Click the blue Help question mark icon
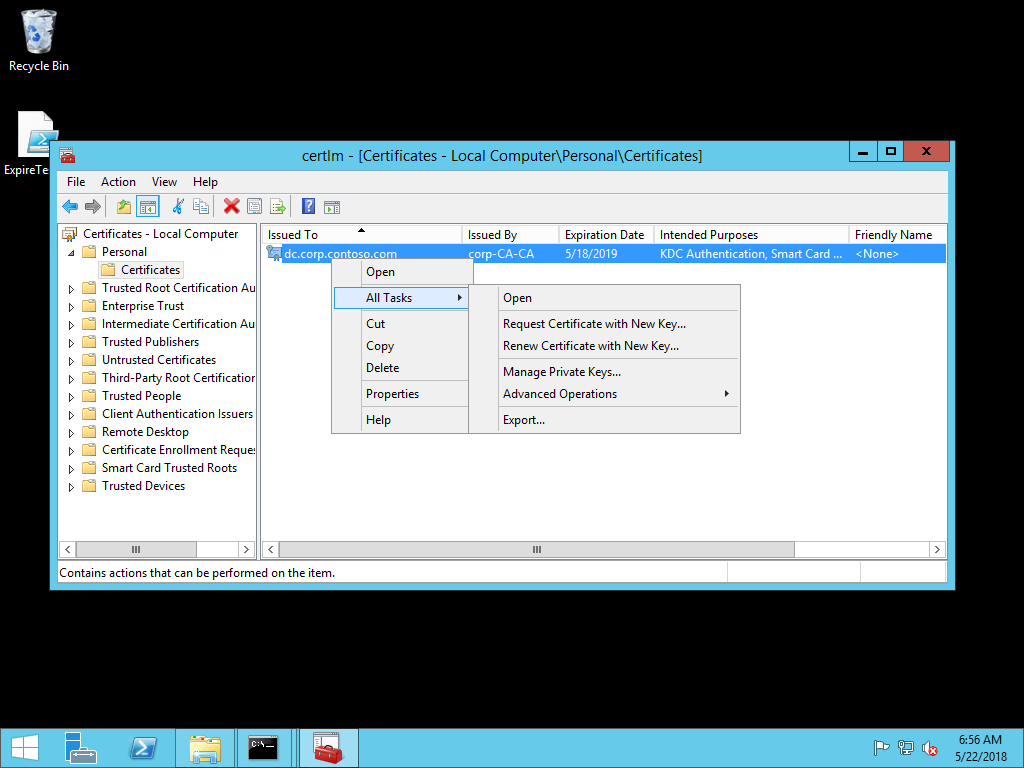 coord(308,207)
